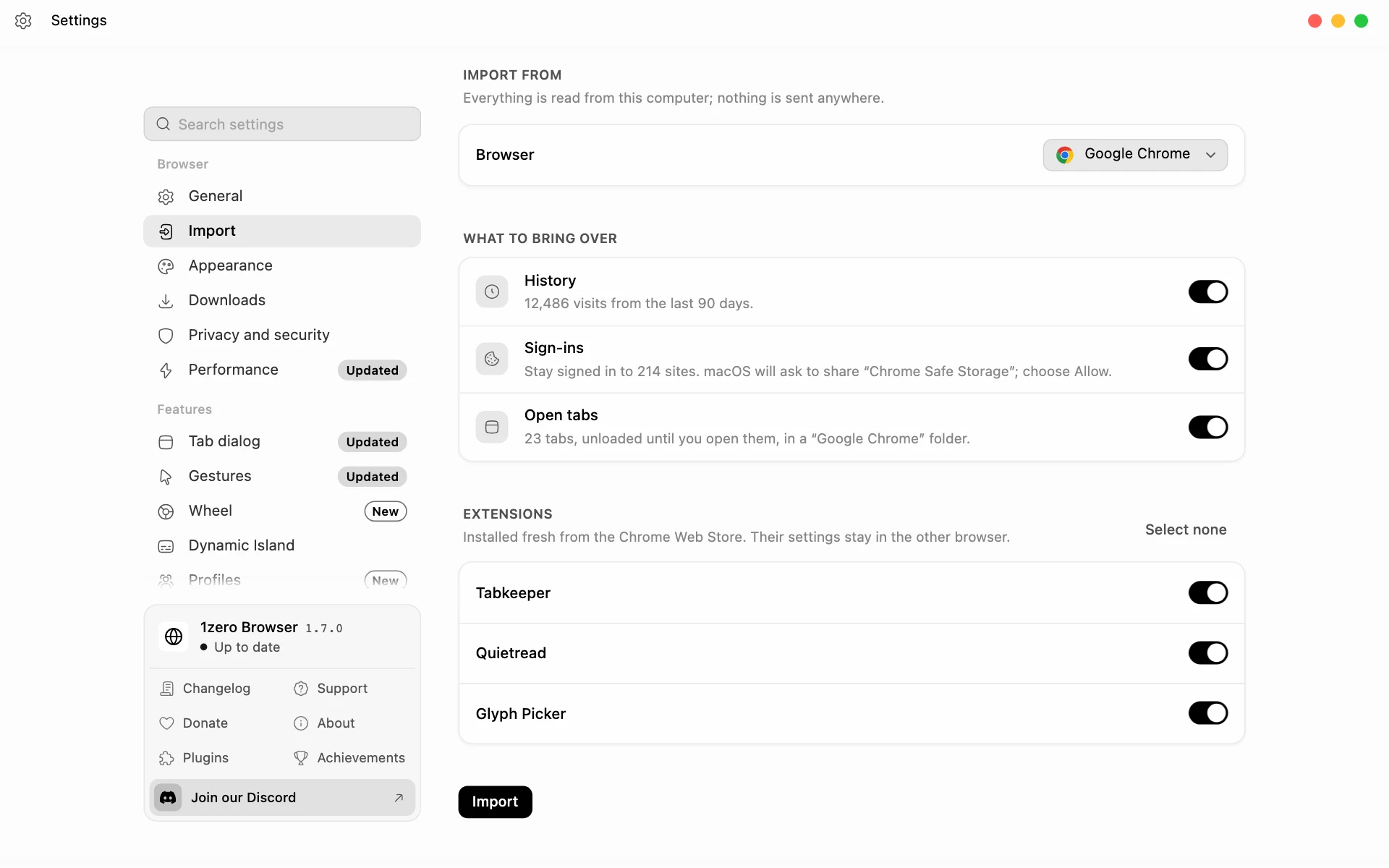Open Gestures feature settings

[x=282, y=476]
